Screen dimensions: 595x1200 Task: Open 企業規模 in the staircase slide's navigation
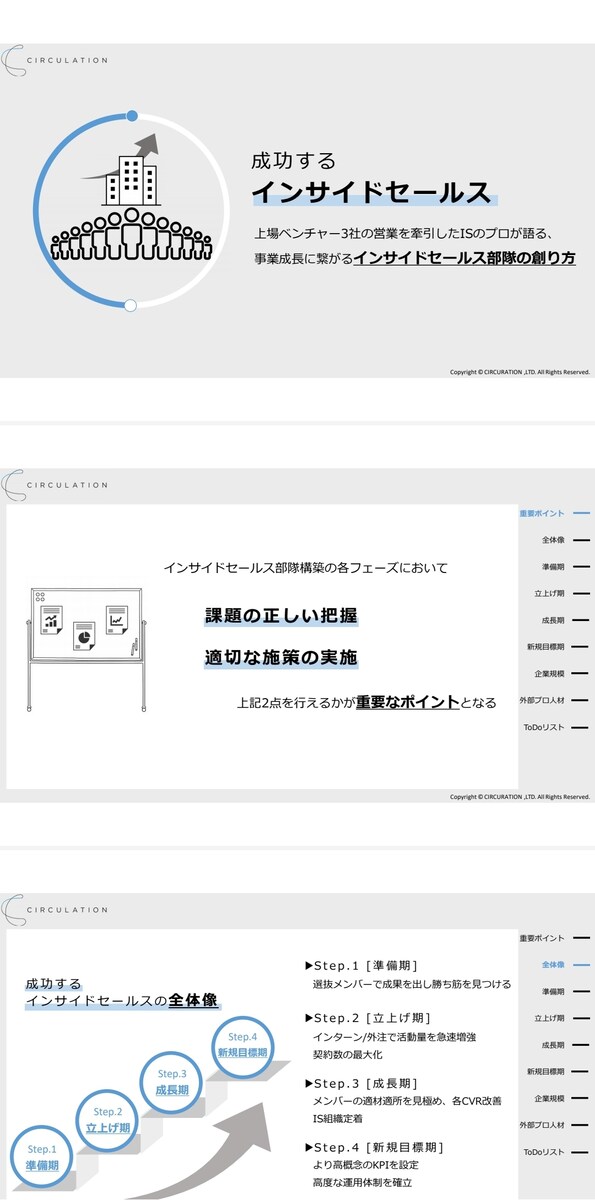(x=562, y=1098)
